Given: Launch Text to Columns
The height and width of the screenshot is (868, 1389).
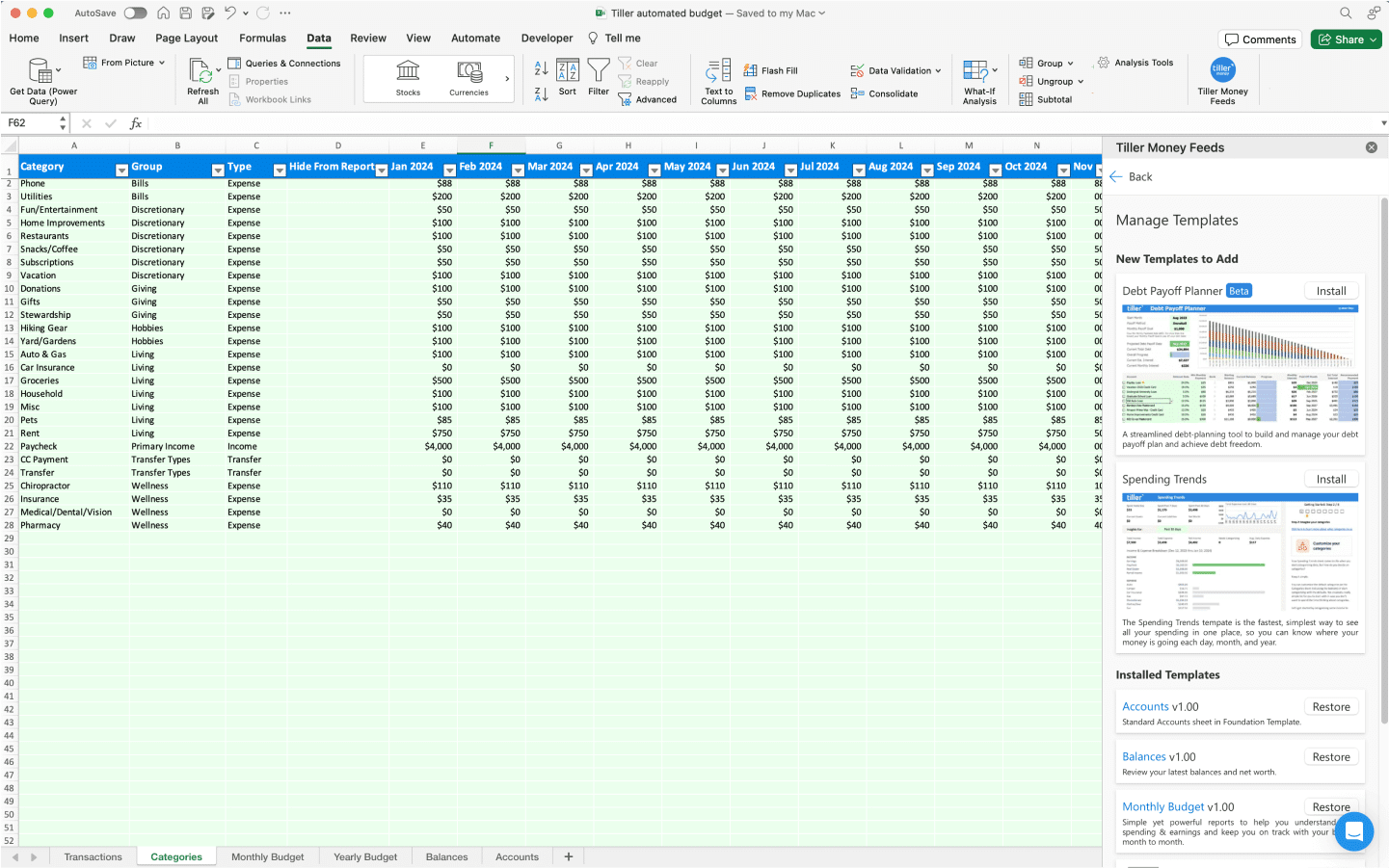Looking at the screenshot, I should (x=718, y=82).
